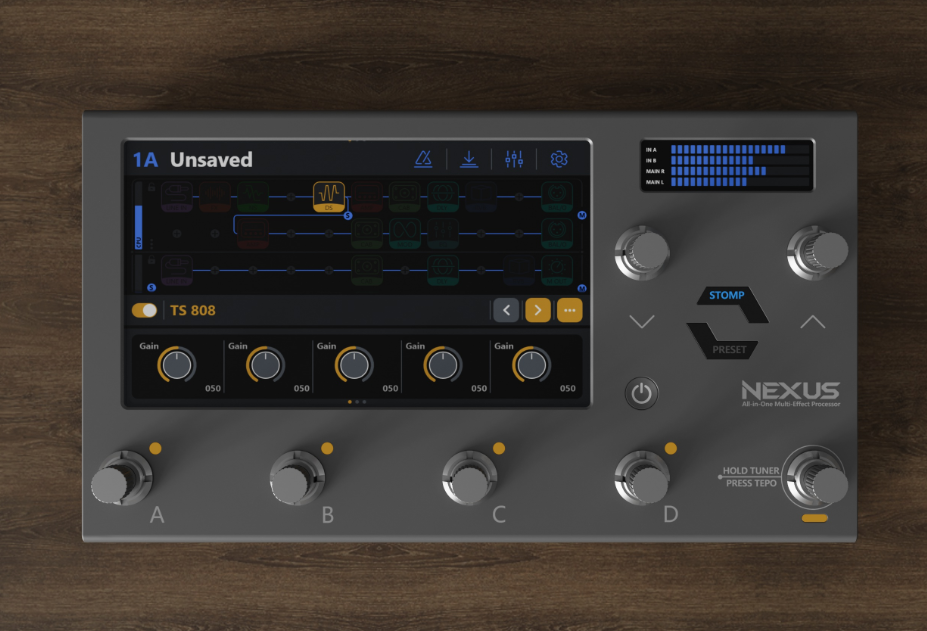Tap the M marker at the top chain end
The image size is (927, 631).
[x=582, y=215]
